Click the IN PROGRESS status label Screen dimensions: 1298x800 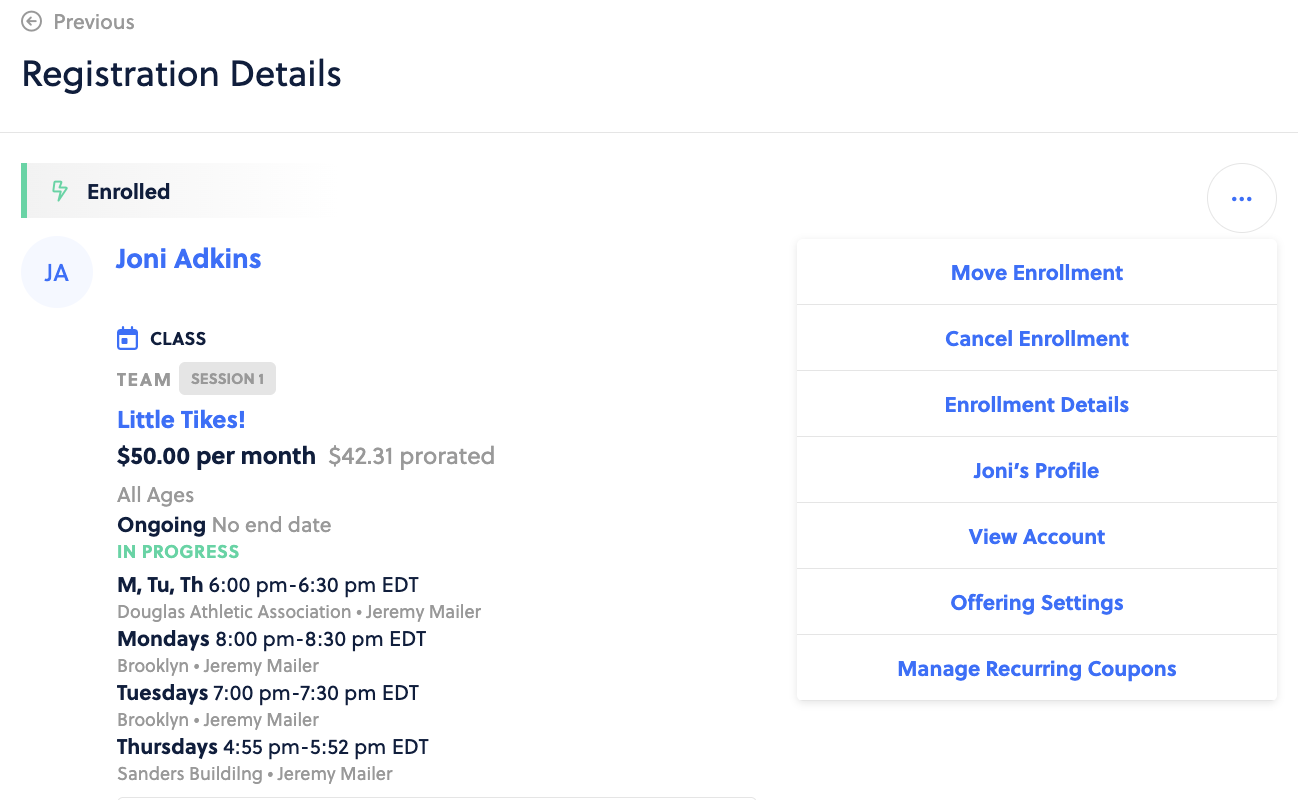pos(178,551)
